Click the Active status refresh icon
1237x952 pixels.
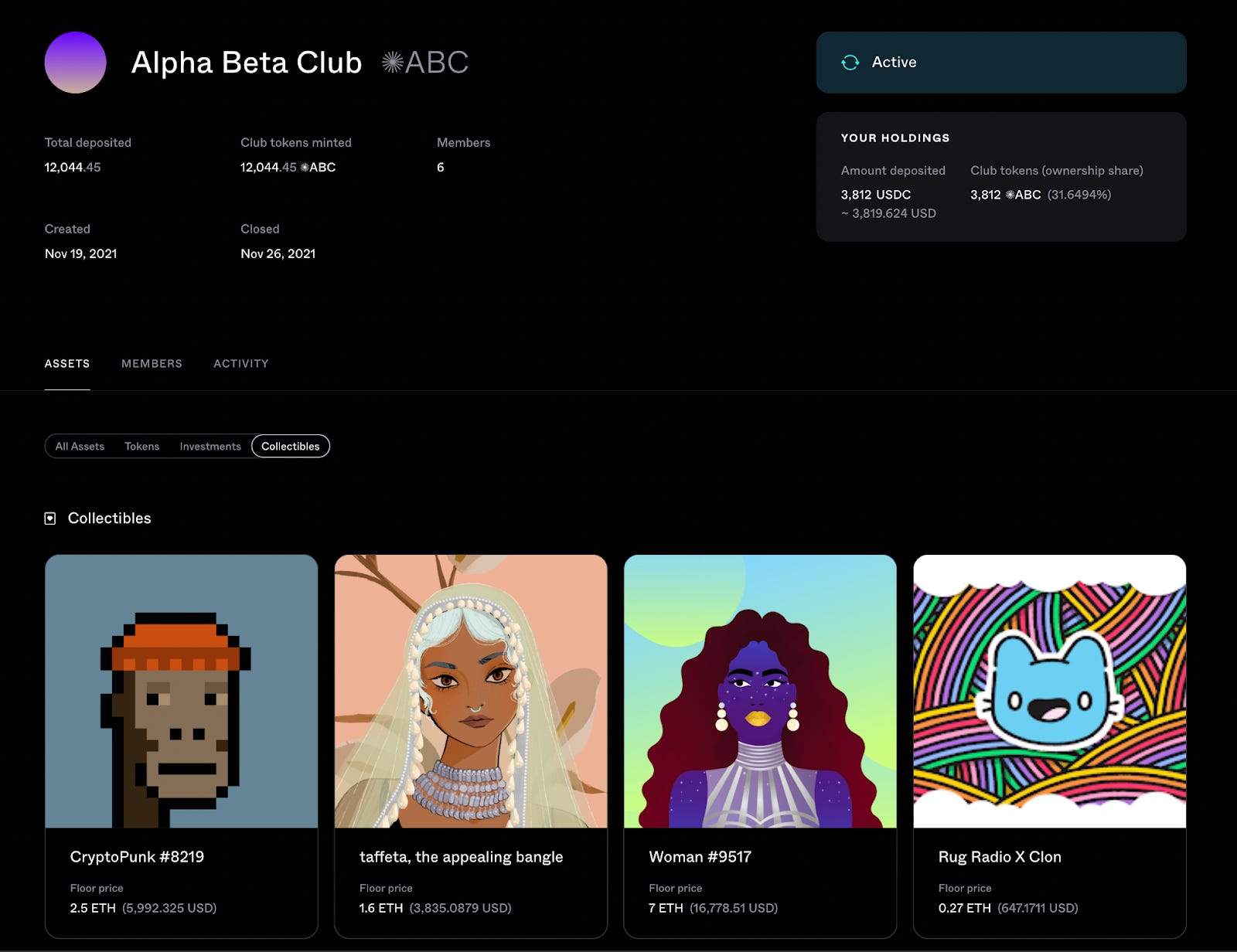coord(850,63)
